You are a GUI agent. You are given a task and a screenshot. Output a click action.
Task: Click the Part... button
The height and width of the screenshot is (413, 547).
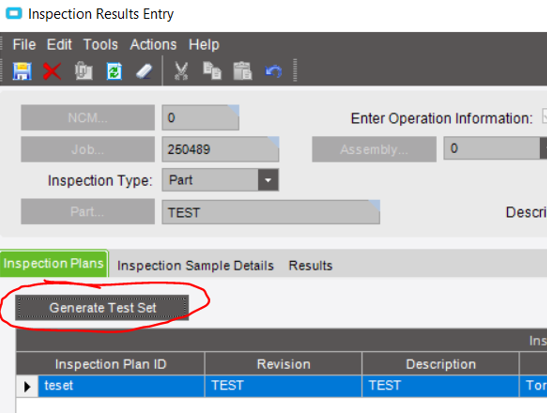click(88, 211)
